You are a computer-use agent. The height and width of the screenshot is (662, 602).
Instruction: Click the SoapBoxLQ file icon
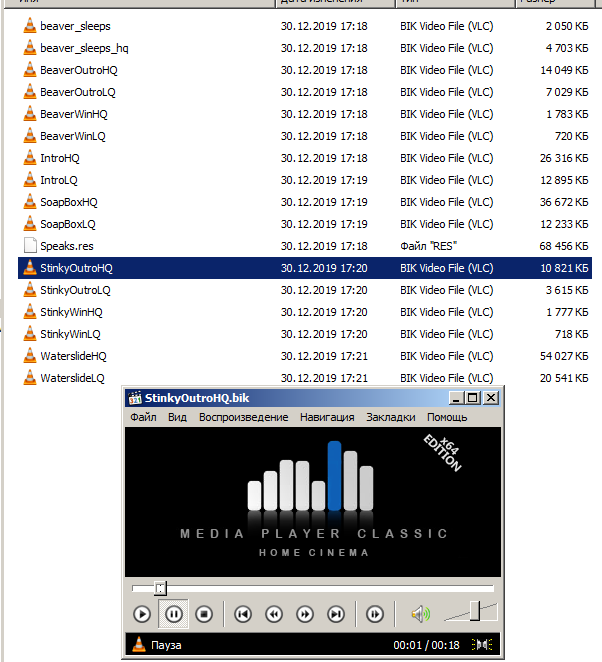point(30,223)
